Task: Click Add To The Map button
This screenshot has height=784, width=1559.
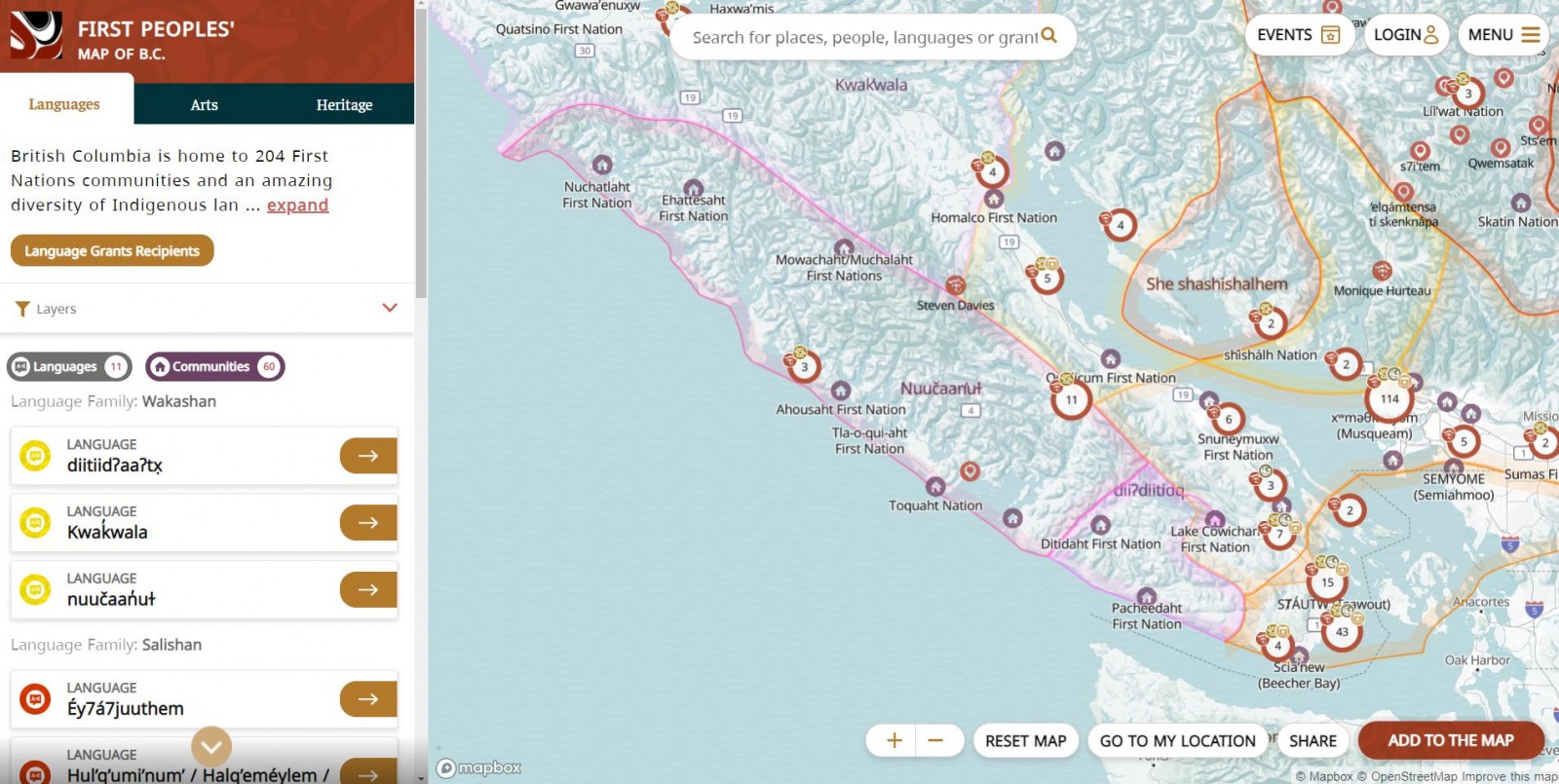Action: [1451, 741]
